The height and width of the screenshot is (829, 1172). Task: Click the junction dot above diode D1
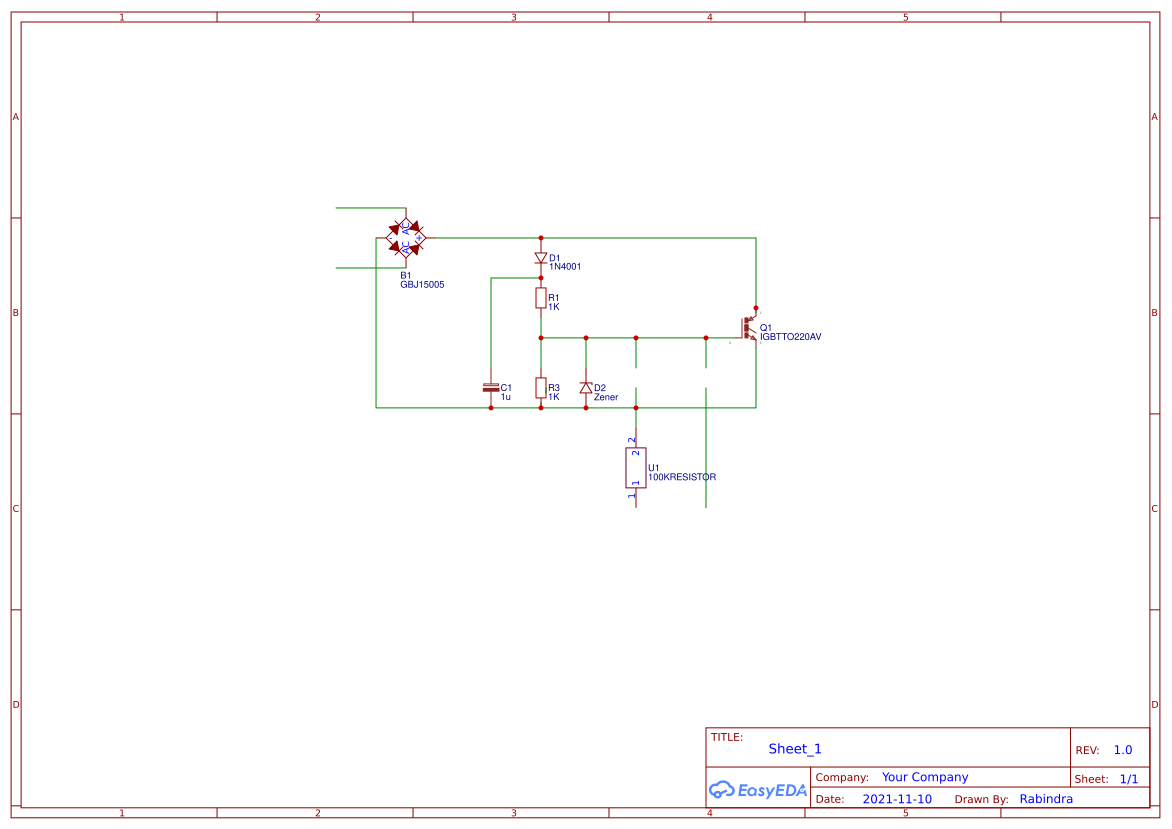click(540, 237)
